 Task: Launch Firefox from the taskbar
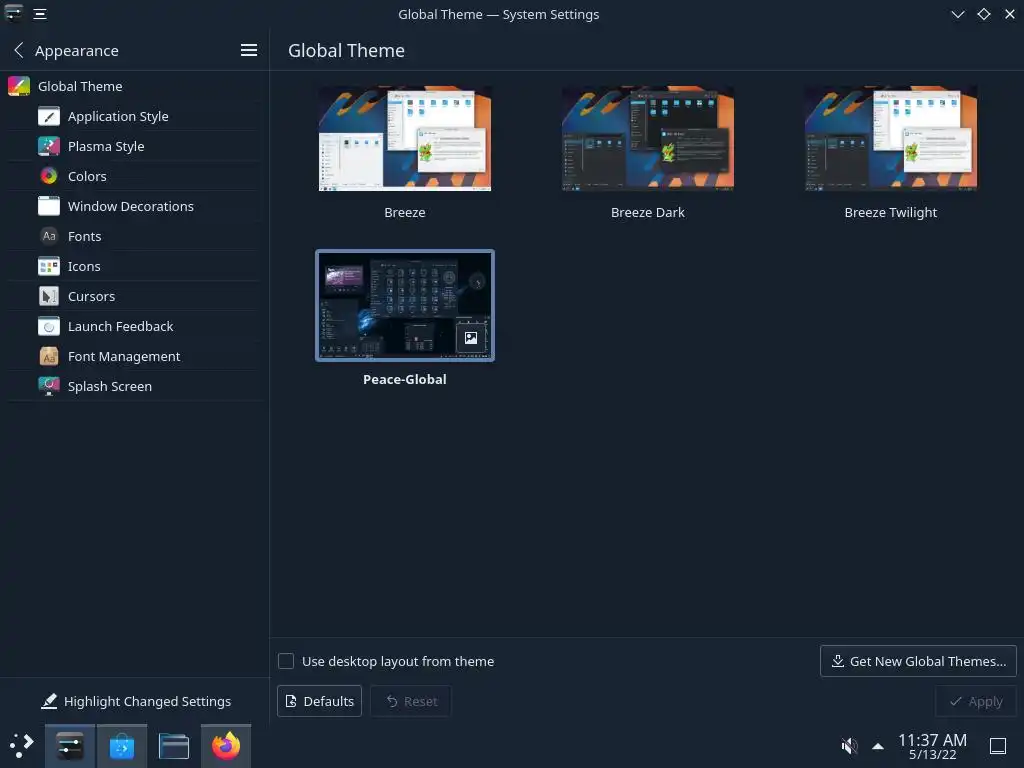[x=226, y=746]
